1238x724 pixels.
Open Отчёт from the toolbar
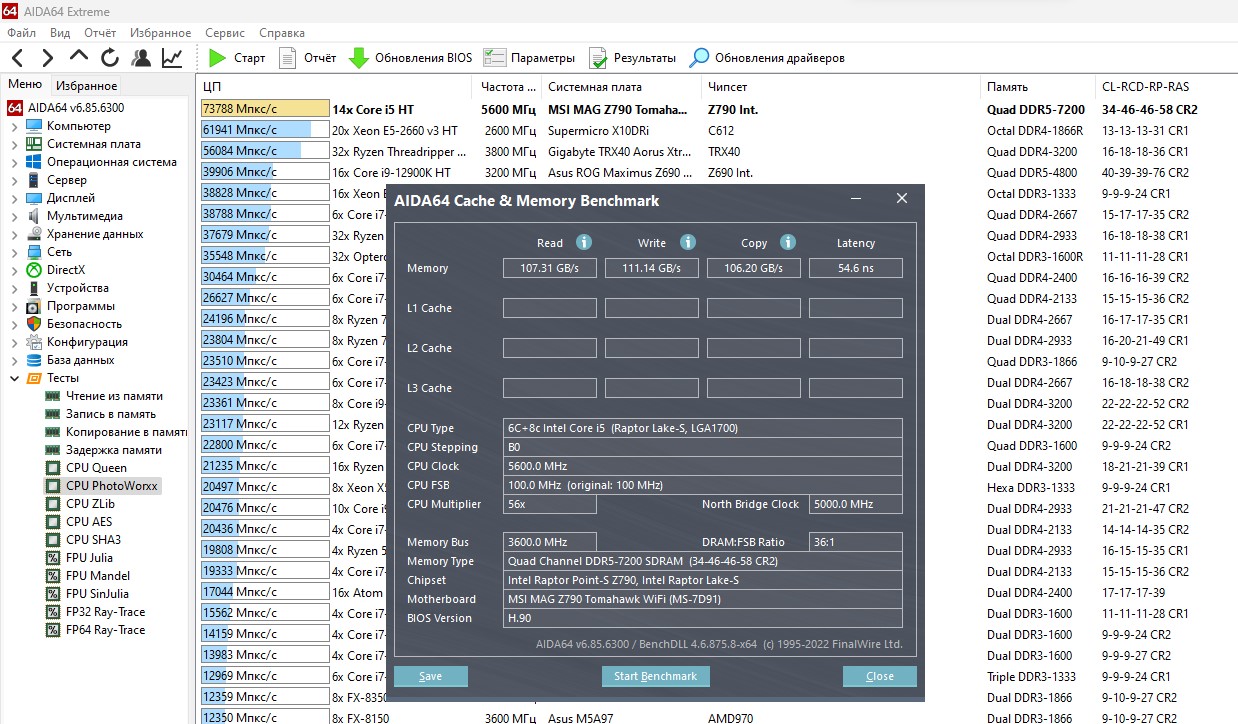tap(307, 58)
